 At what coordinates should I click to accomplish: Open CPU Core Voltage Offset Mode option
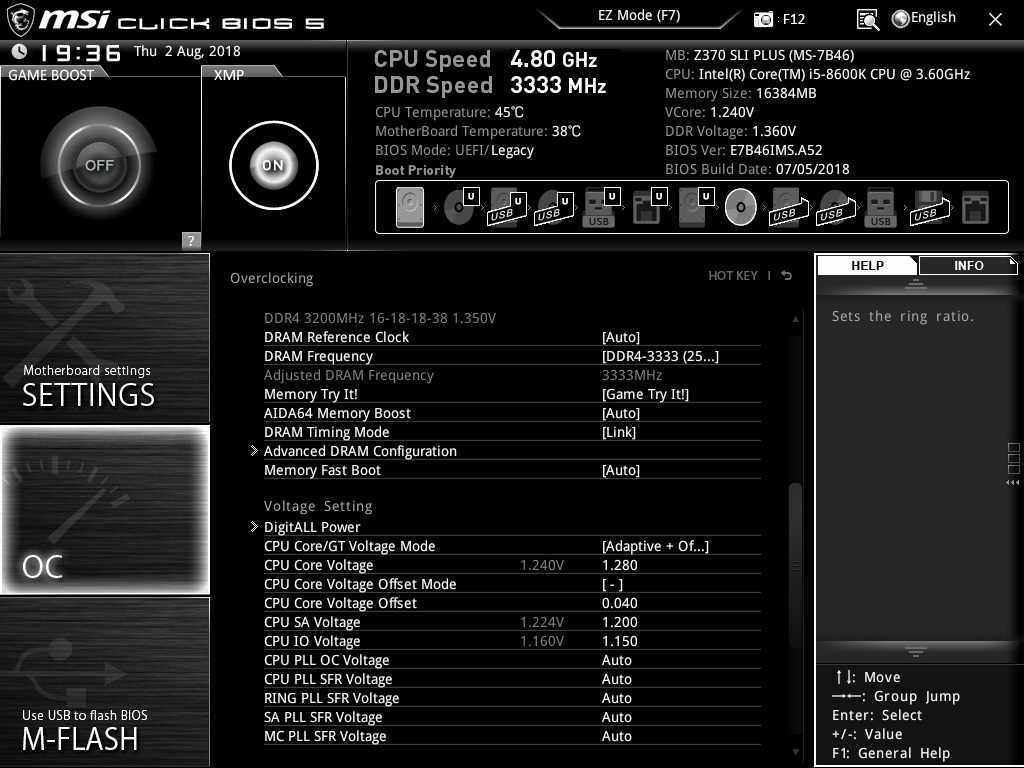512,584
